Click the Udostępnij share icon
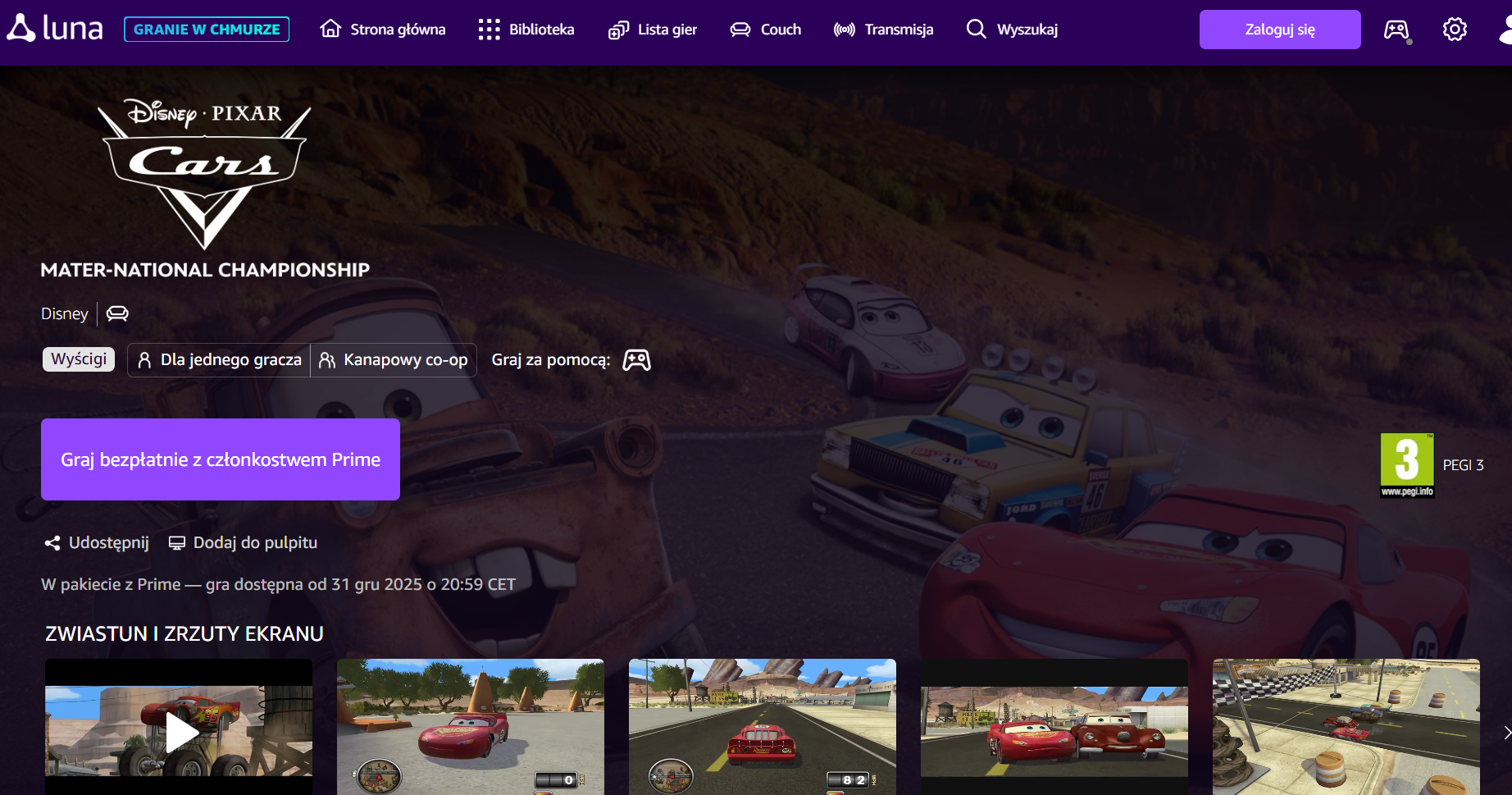The image size is (1512, 795). click(52, 543)
